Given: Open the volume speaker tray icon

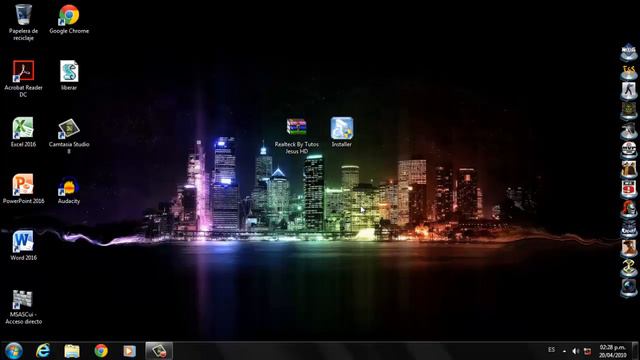Looking at the screenshot, I should click(x=576, y=351).
